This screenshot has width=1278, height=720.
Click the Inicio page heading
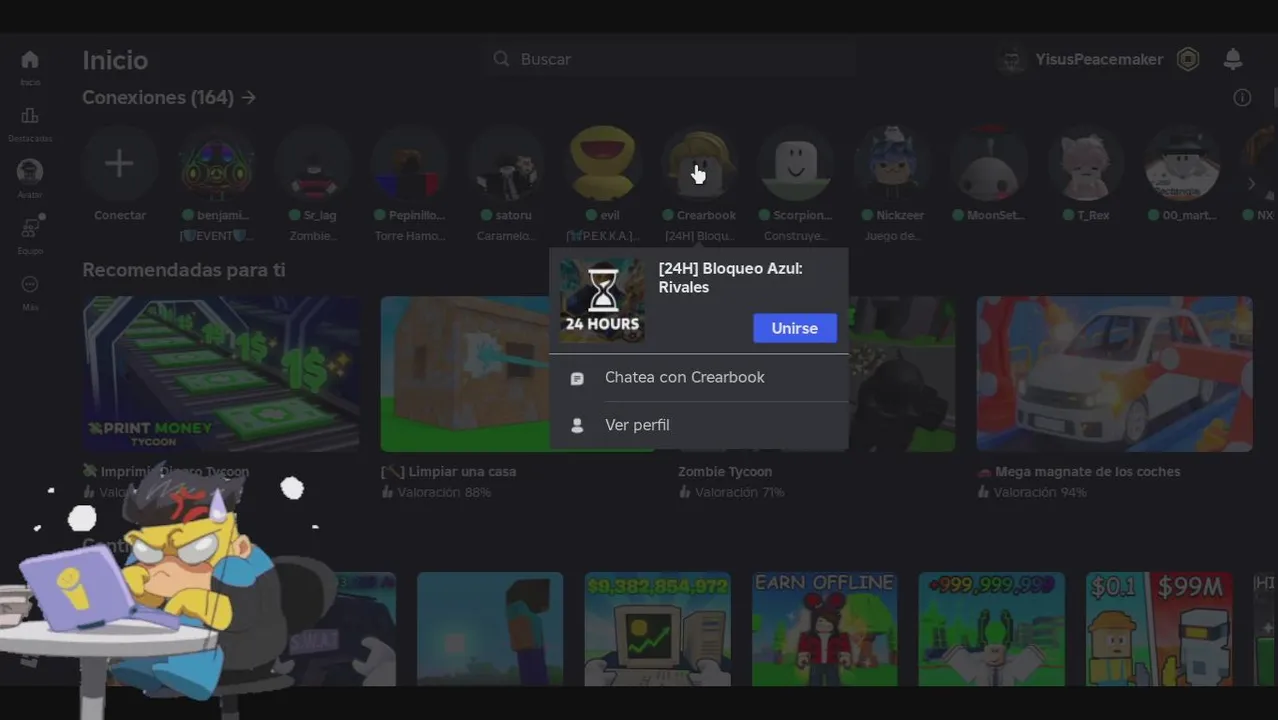point(115,60)
